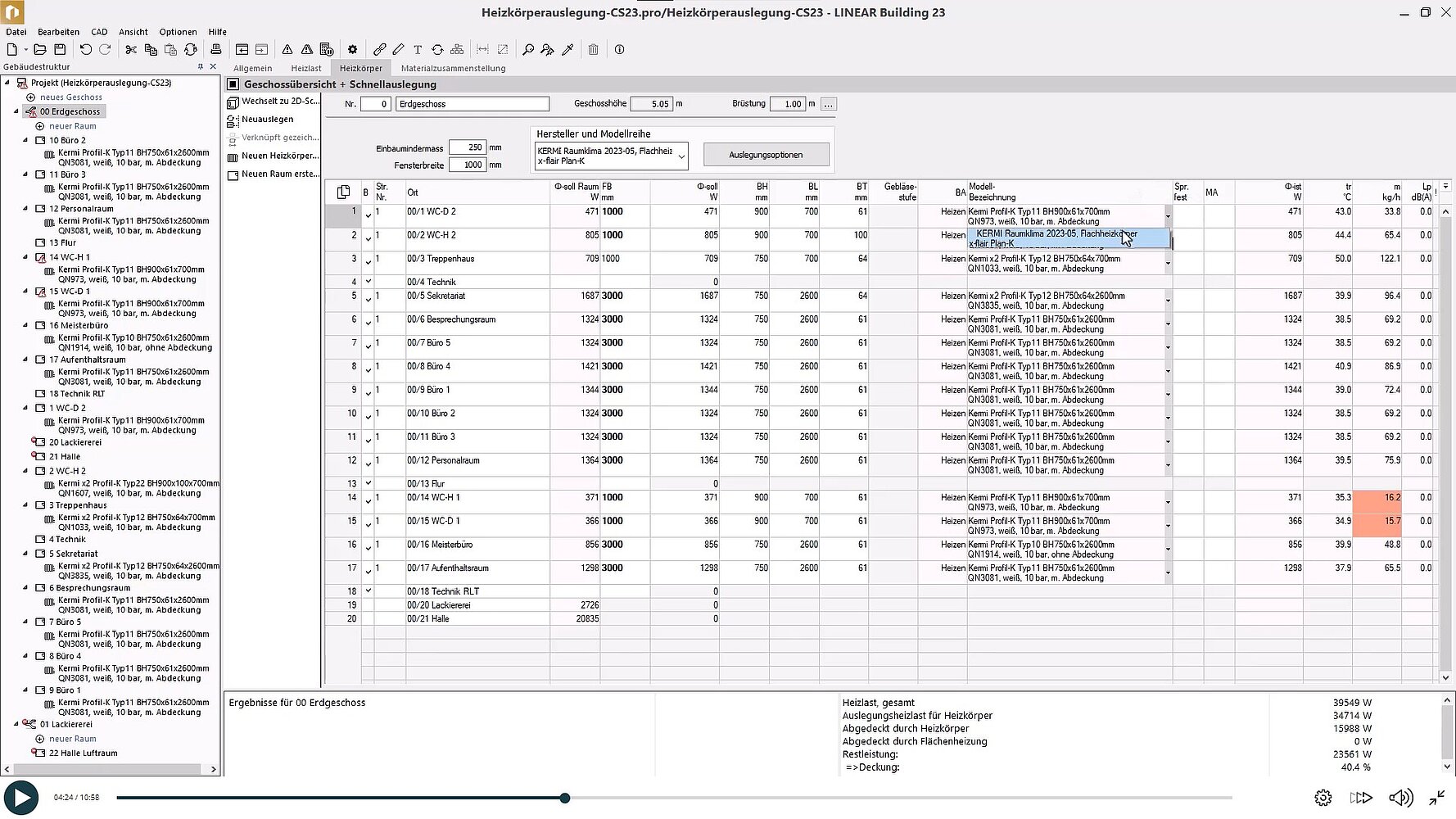Pin the Gebäudestruktur panel

[x=201, y=67]
